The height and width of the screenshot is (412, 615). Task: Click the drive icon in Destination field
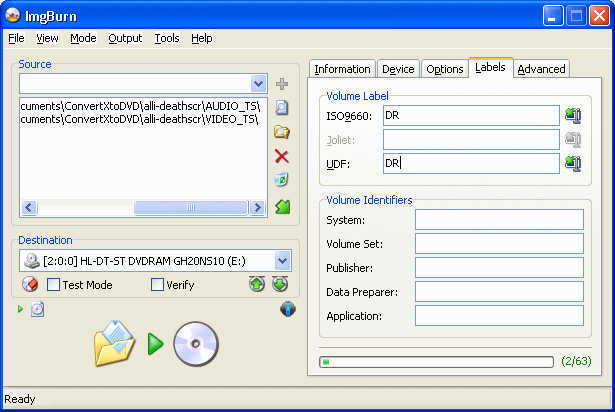(x=32, y=261)
